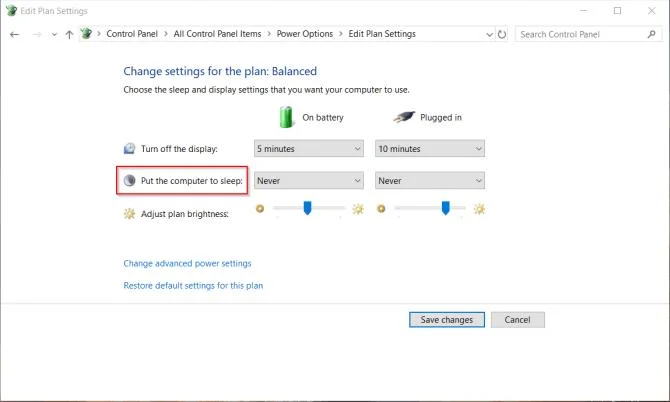This screenshot has height=402, width=670.
Task: Click the sun icon beside Adjust plan brightness
Action: [x=129, y=214]
